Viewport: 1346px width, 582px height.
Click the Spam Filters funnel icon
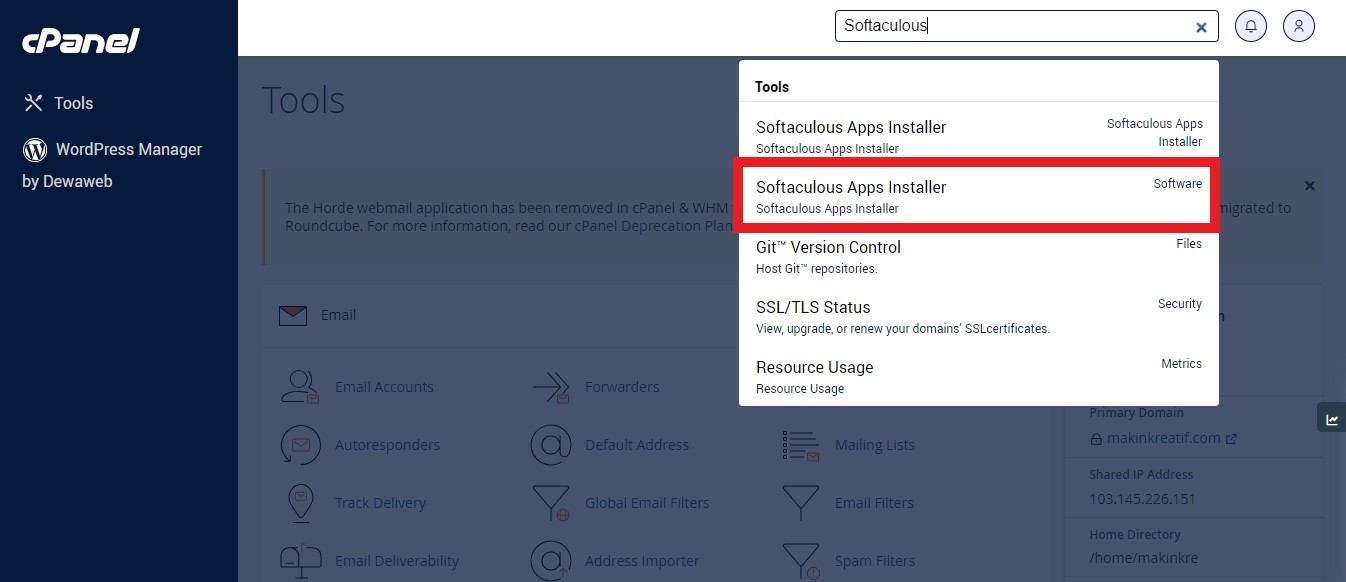point(801,561)
